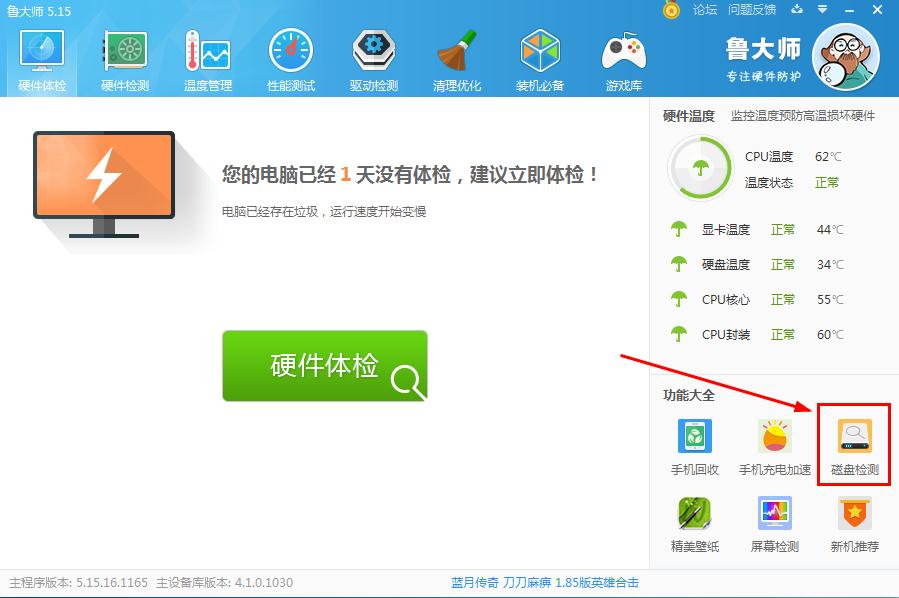899x598 pixels.
Task: Open 手机回收 tool
Action: pos(695,447)
